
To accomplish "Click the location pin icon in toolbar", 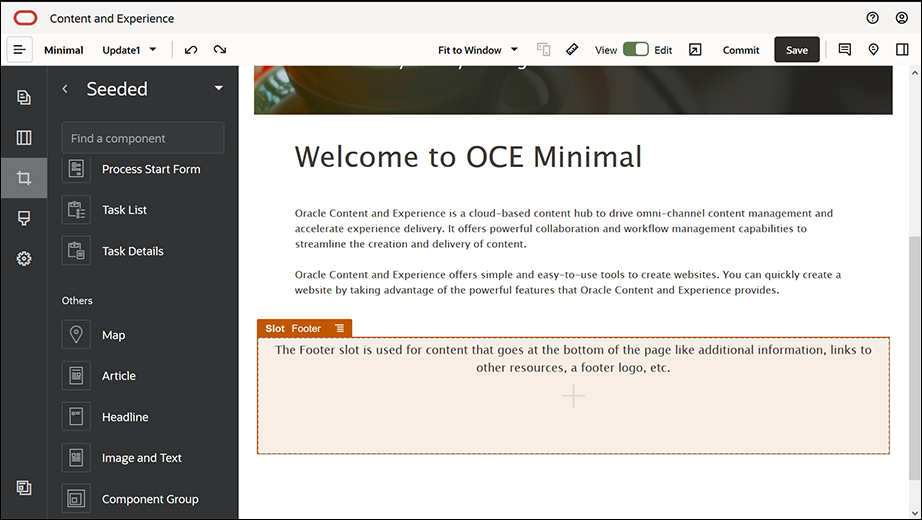I will click(873, 50).
